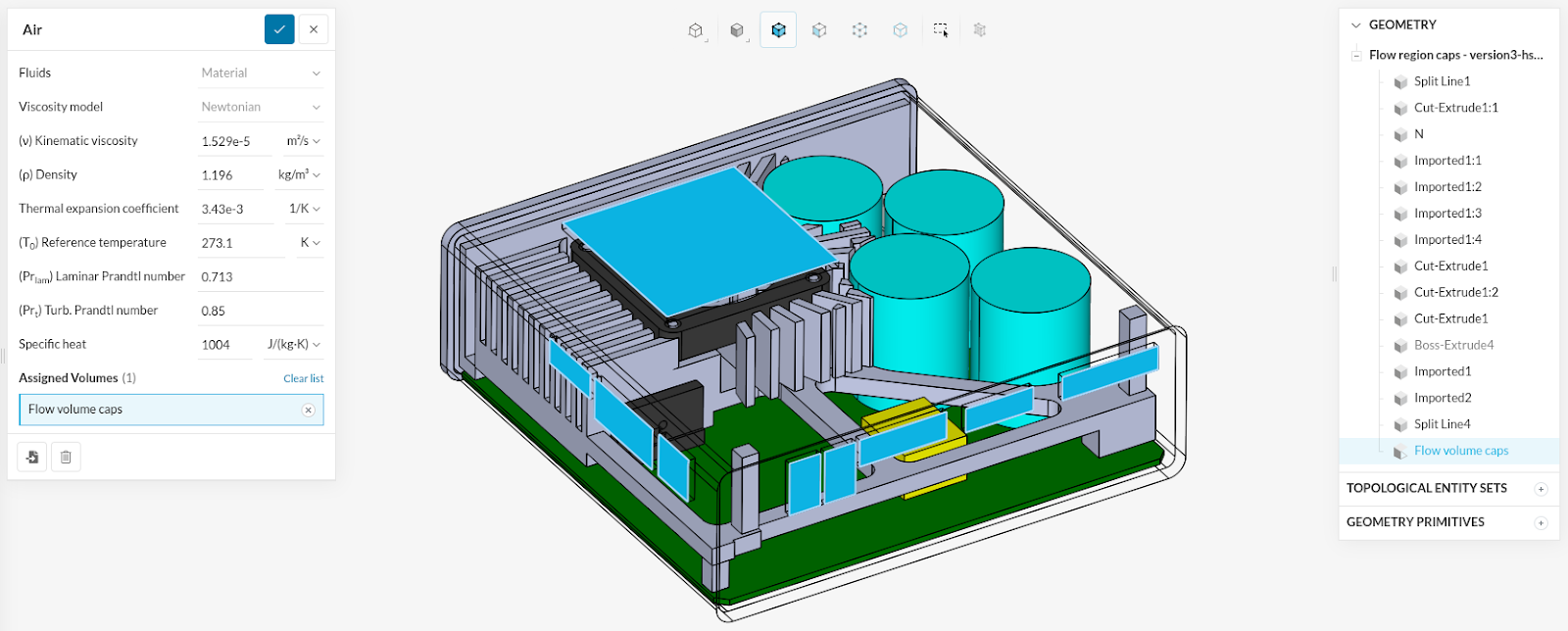Expand TOPOLOGICAL ENTITY SETS with plus button
The width and height of the screenshot is (1568, 631).
1541,489
